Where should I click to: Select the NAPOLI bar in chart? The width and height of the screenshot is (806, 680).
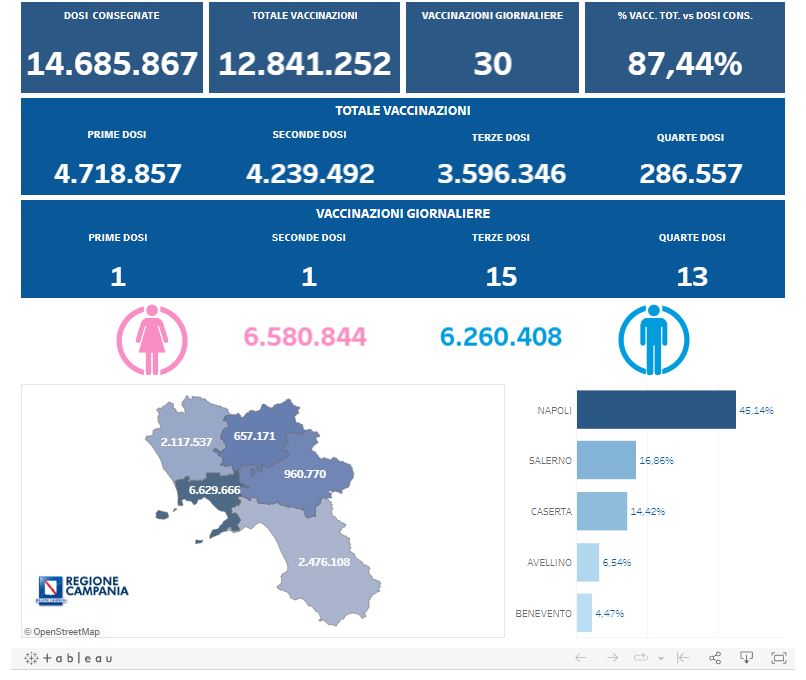coord(656,410)
